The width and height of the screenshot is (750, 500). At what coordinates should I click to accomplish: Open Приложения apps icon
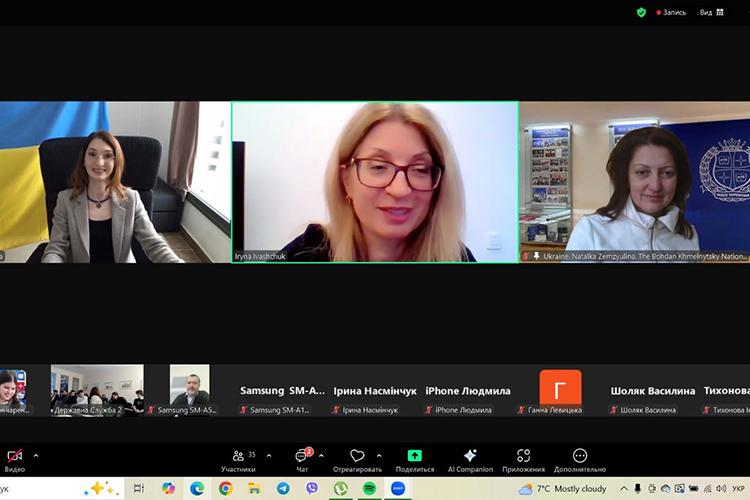click(523, 460)
